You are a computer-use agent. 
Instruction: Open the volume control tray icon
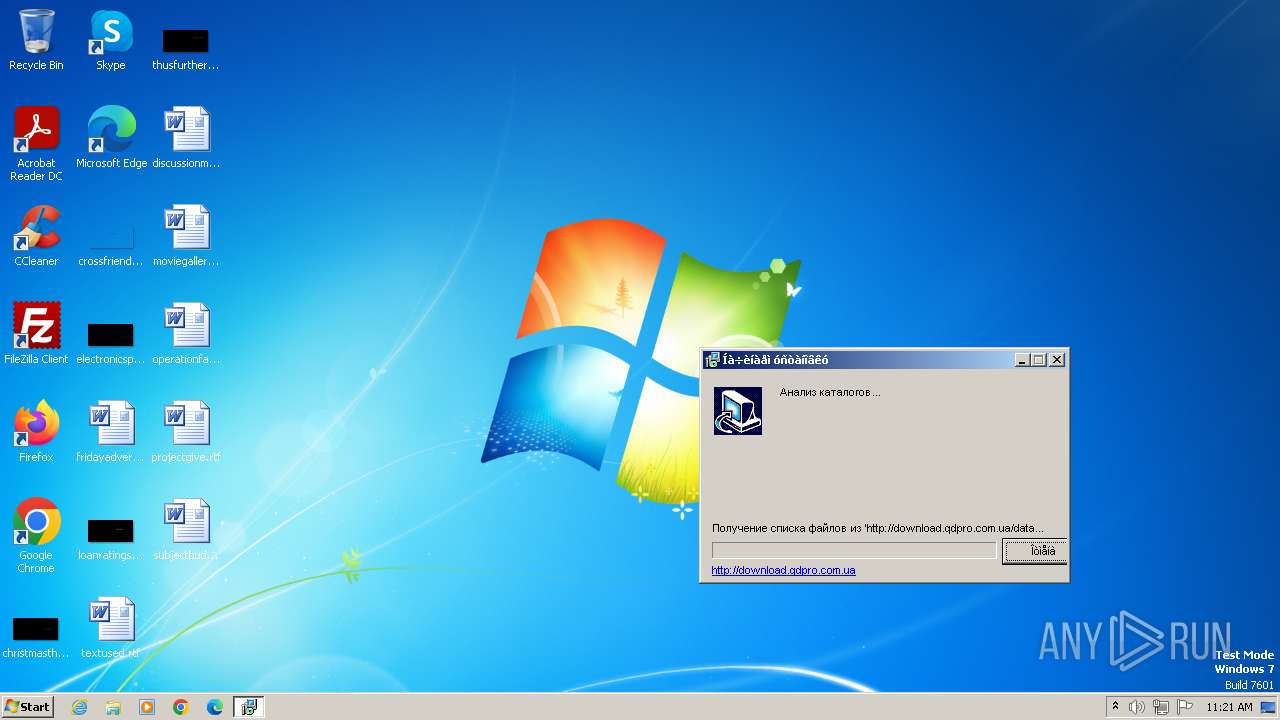[1137, 707]
